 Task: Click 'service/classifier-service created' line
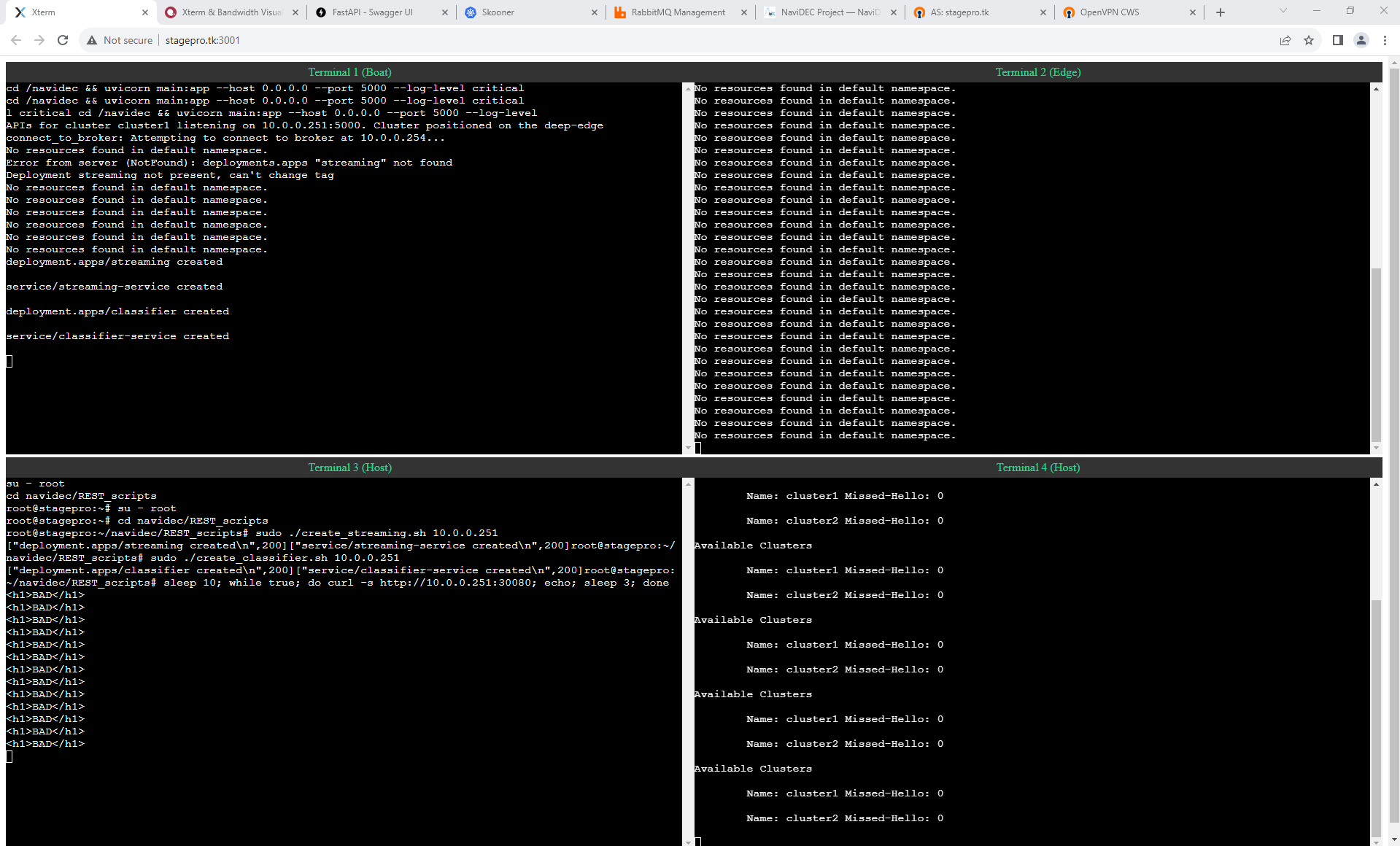pos(117,336)
